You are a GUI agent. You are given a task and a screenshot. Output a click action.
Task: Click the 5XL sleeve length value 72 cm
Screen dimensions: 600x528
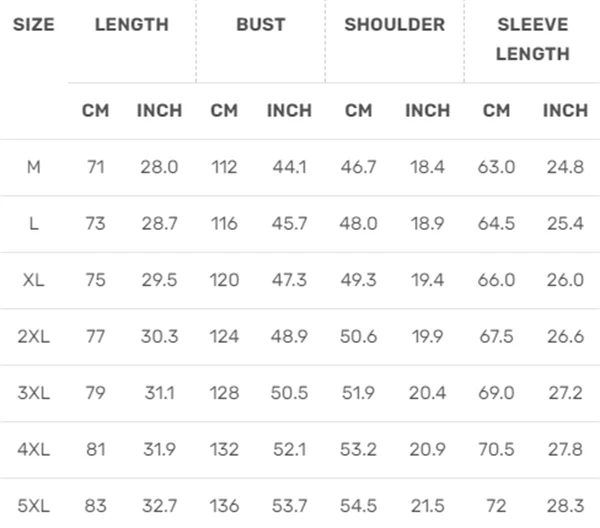tap(496, 506)
